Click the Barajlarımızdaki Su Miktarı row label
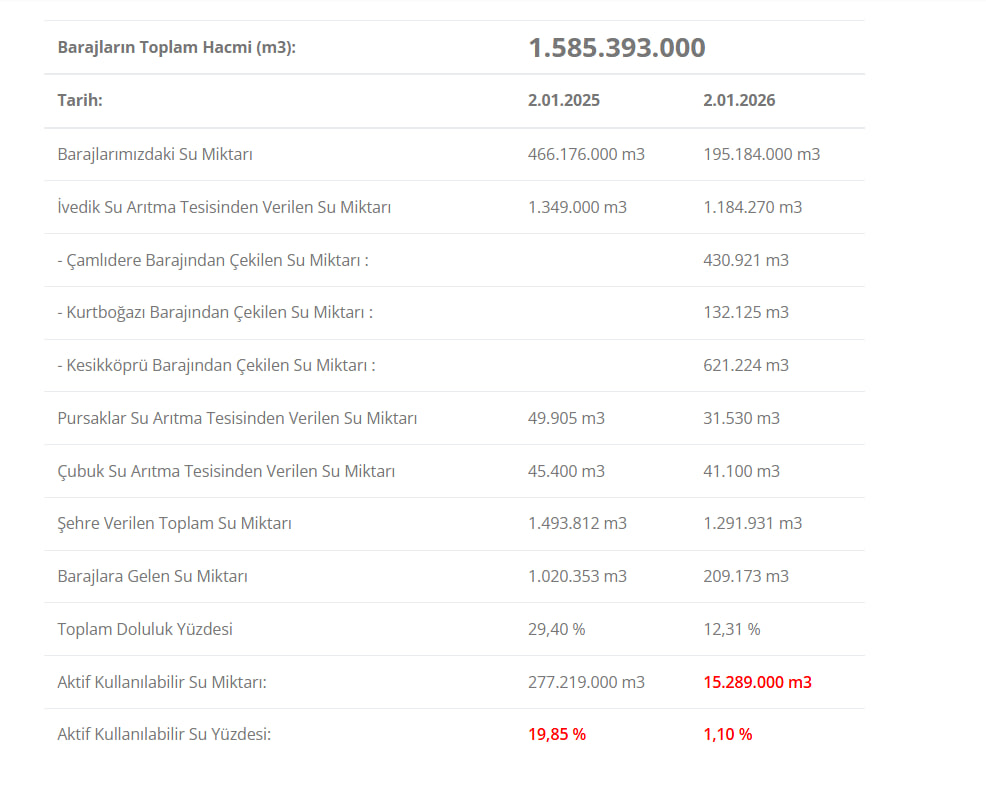The height and width of the screenshot is (795, 986). point(155,155)
